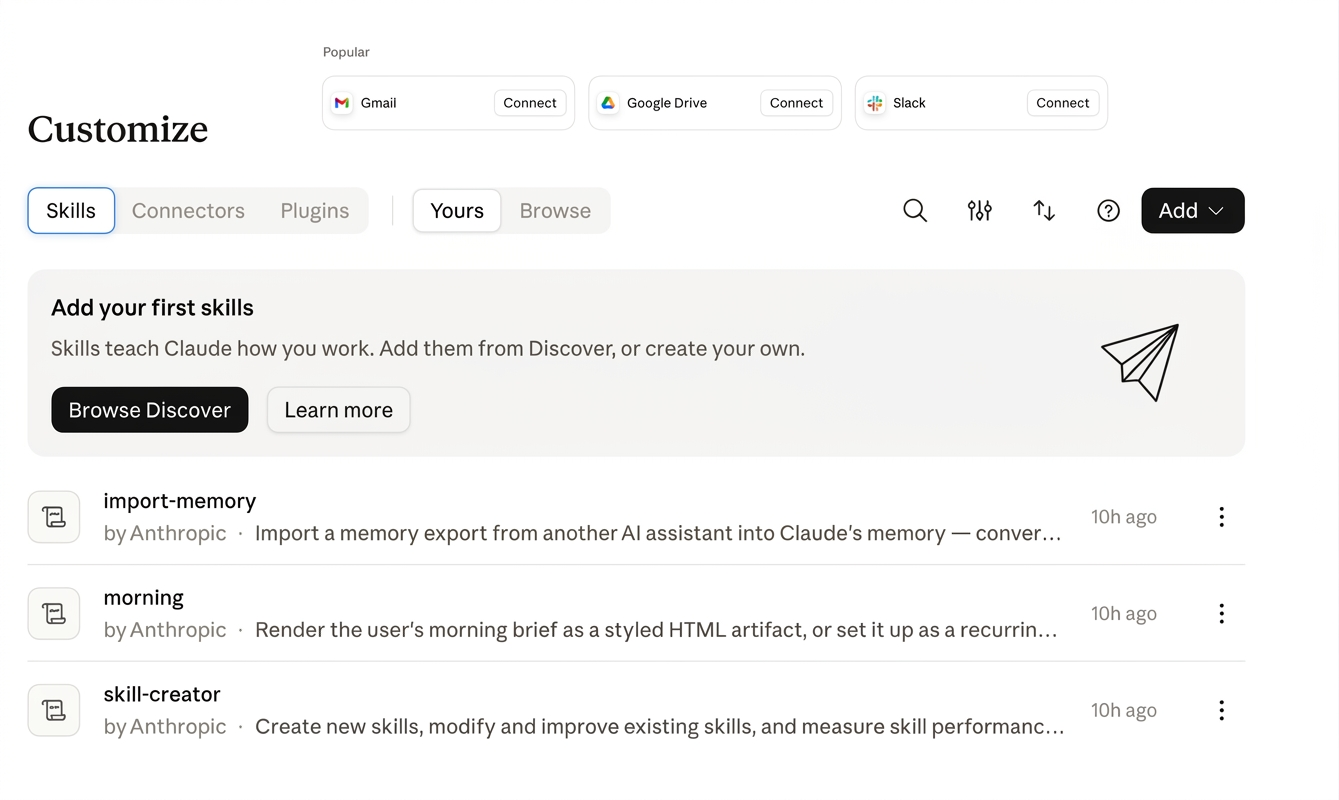The height and width of the screenshot is (800, 1339).
Task: Open the search magnifier icon
Action: click(915, 211)
